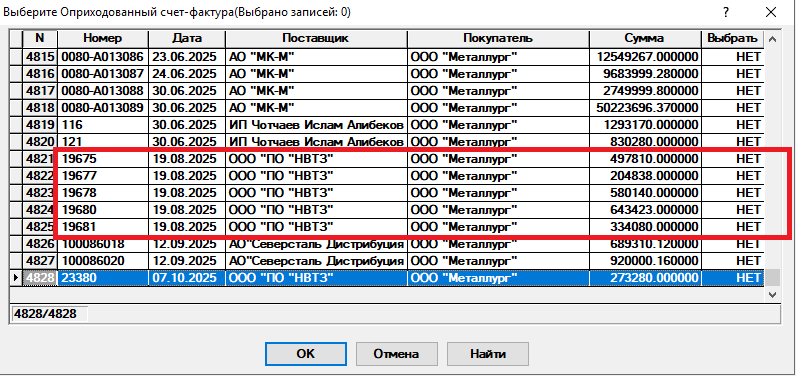Toggle НЕТ in row 4819
The width and height of the screenshot is (796, 376).
[733, 125]
